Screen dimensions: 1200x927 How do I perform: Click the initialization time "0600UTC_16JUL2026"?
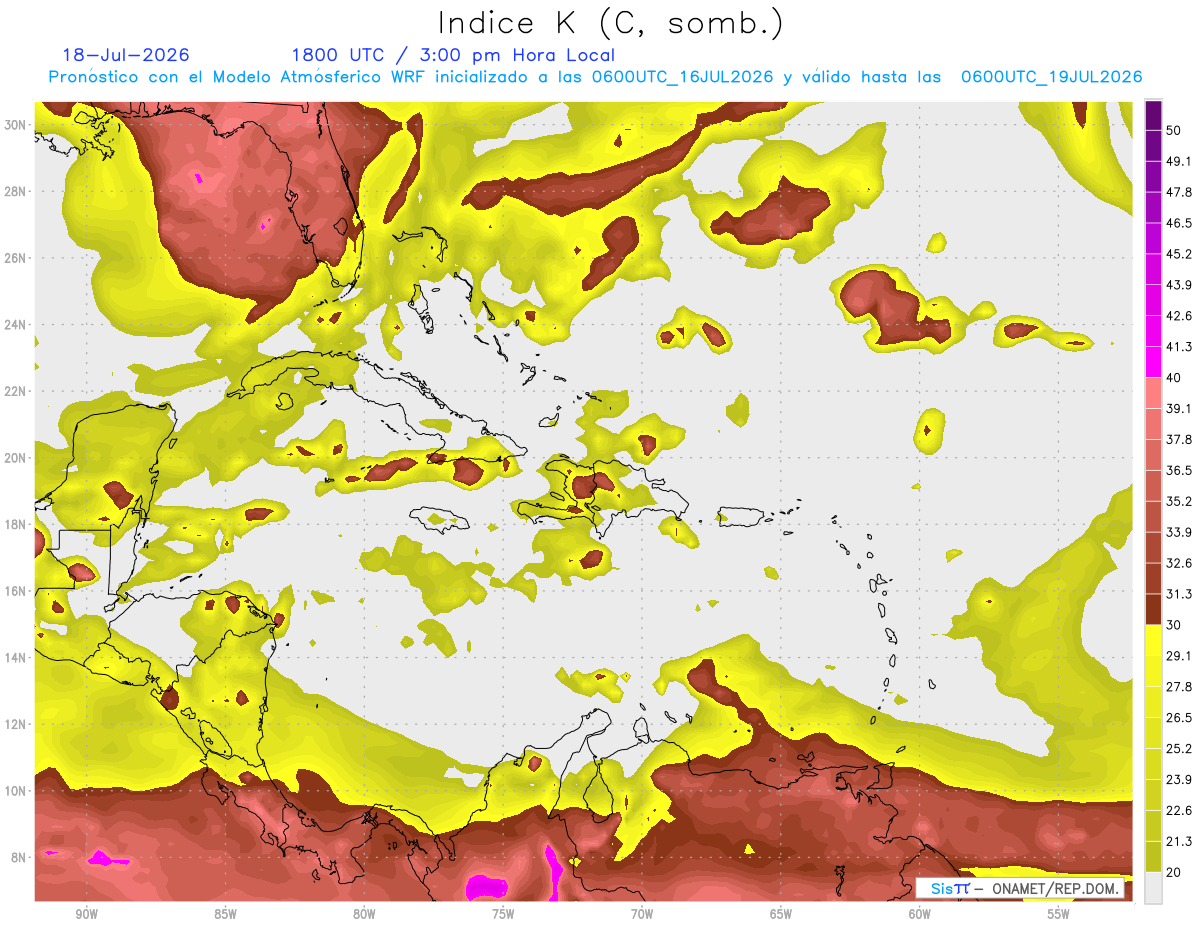point(682,77)
